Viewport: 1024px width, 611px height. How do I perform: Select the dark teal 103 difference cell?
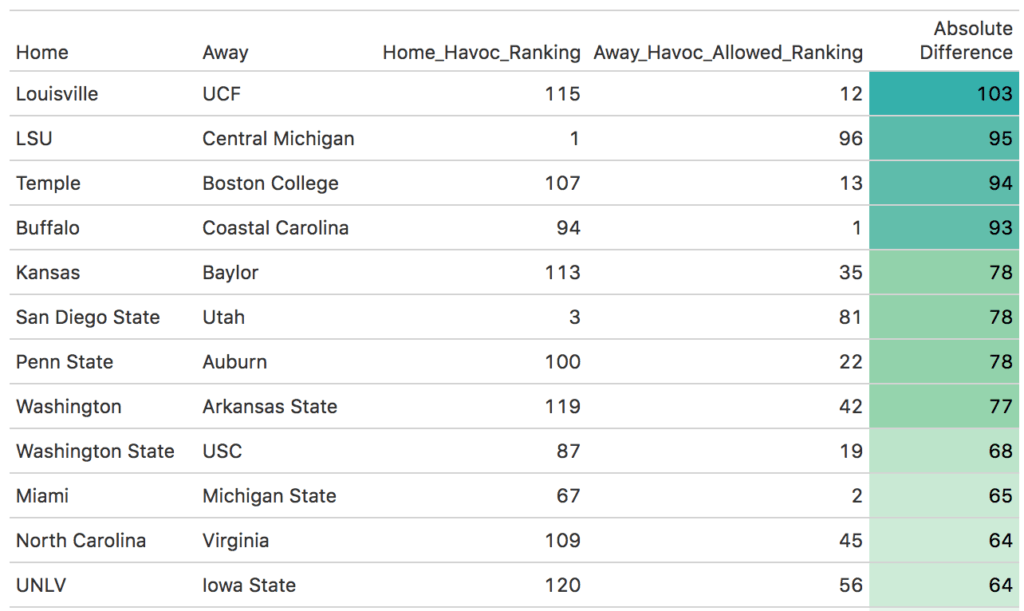(x=944, y=94)
